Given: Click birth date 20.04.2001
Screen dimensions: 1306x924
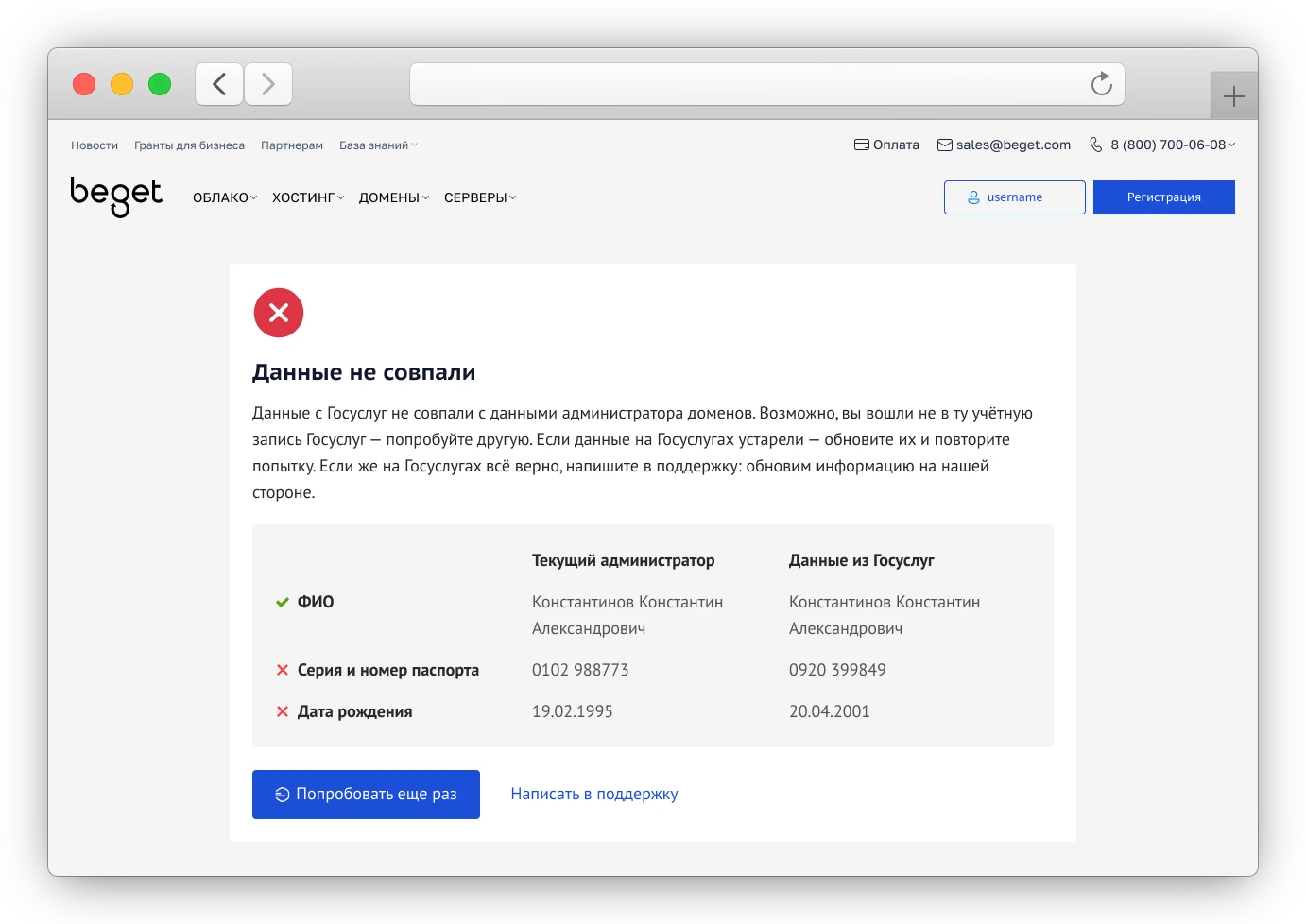Looking at the screenshot, I should [x=830, y=711].
